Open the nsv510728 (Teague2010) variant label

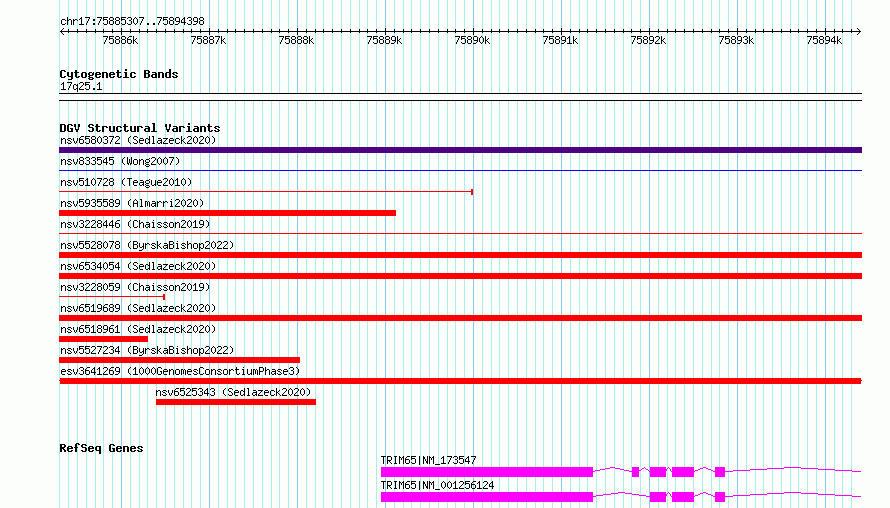pyautogui.click(x=126, y=182)
